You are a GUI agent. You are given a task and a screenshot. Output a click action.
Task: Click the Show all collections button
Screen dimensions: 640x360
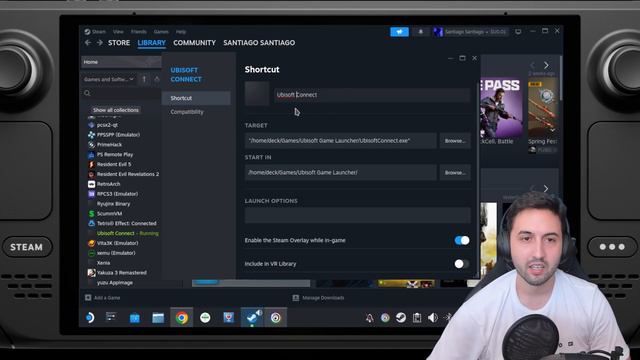click(x=116, y=110)
